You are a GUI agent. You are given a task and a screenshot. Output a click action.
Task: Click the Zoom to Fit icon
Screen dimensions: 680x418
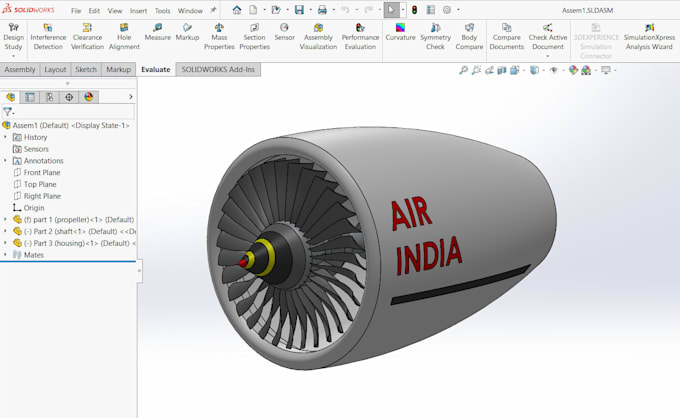coord(464,70)
